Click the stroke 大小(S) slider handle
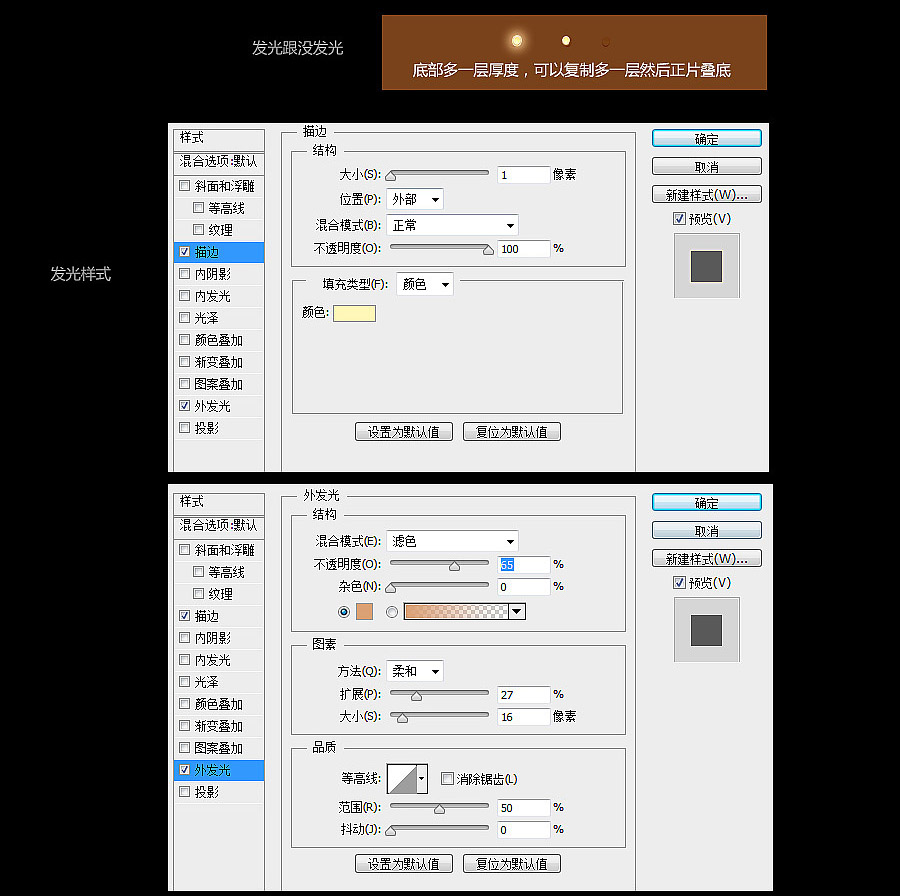Viewport: 900px width, 896px height. click(391, 176)
